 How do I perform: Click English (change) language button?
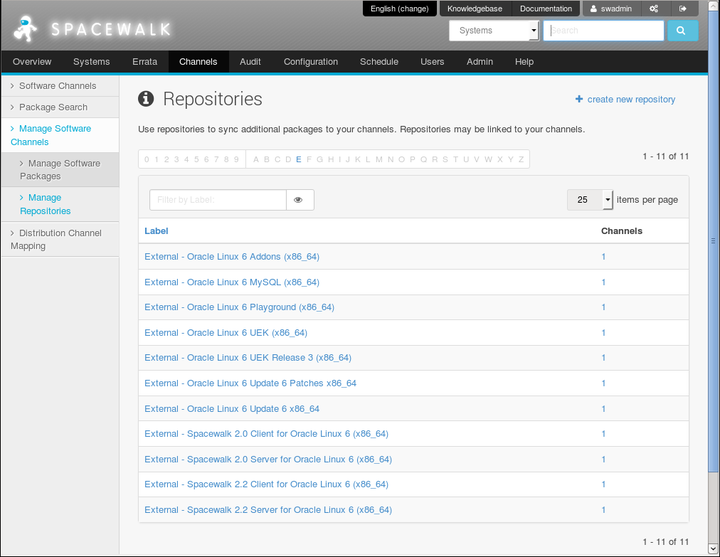(x=399, y=9)
